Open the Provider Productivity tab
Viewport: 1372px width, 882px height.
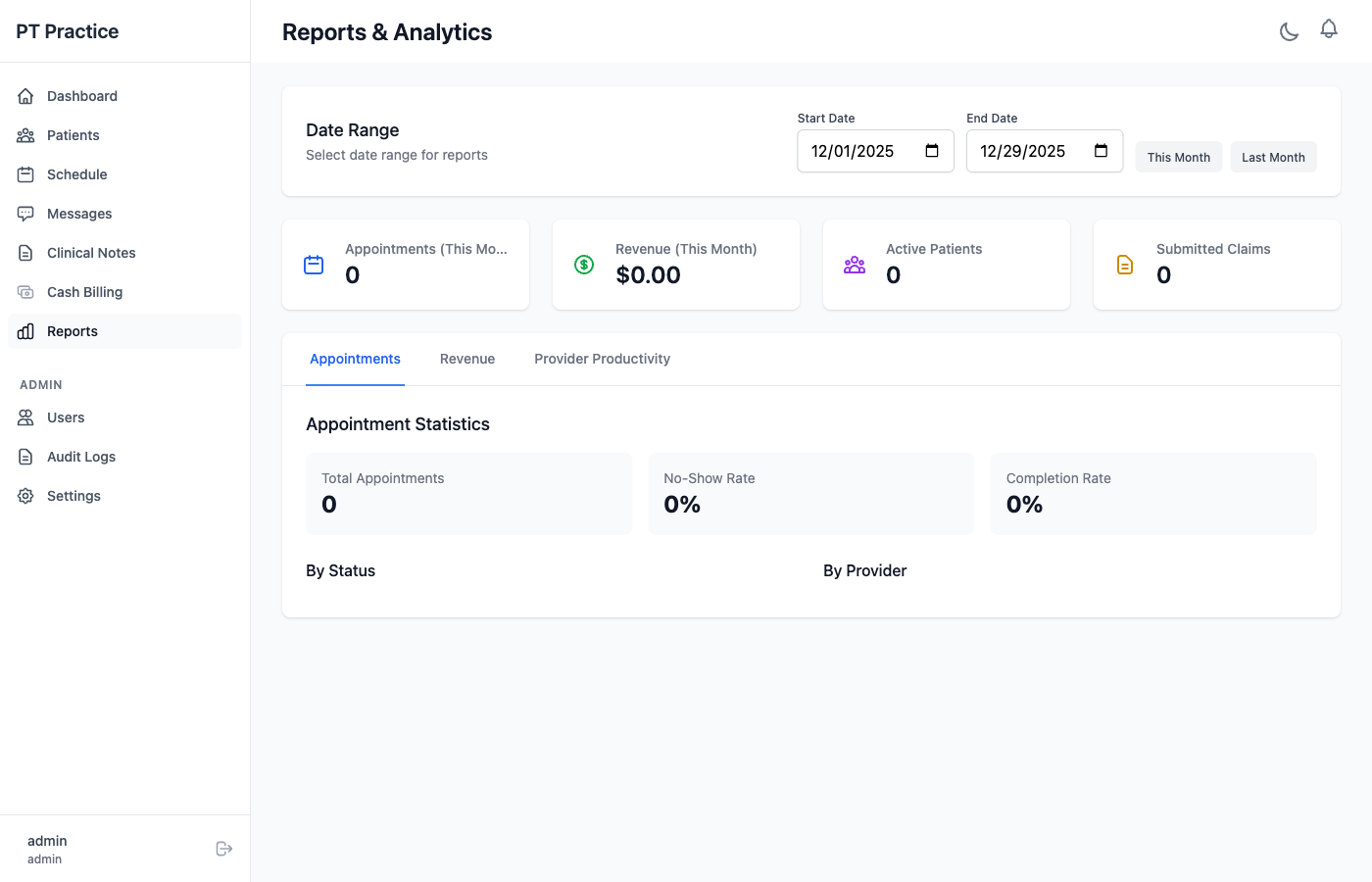(602, 359)
